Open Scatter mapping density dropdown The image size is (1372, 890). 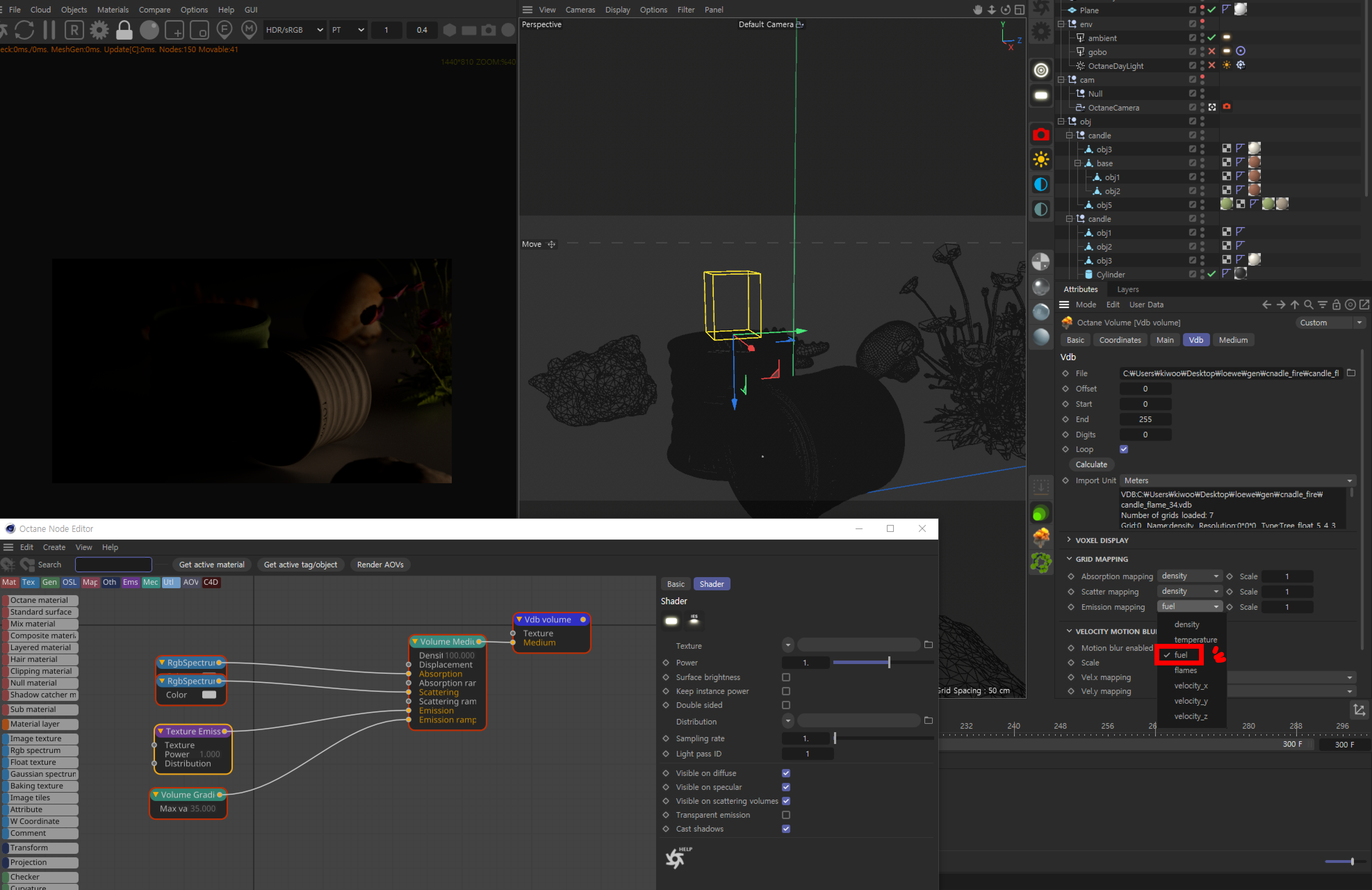click(1189, 591)
